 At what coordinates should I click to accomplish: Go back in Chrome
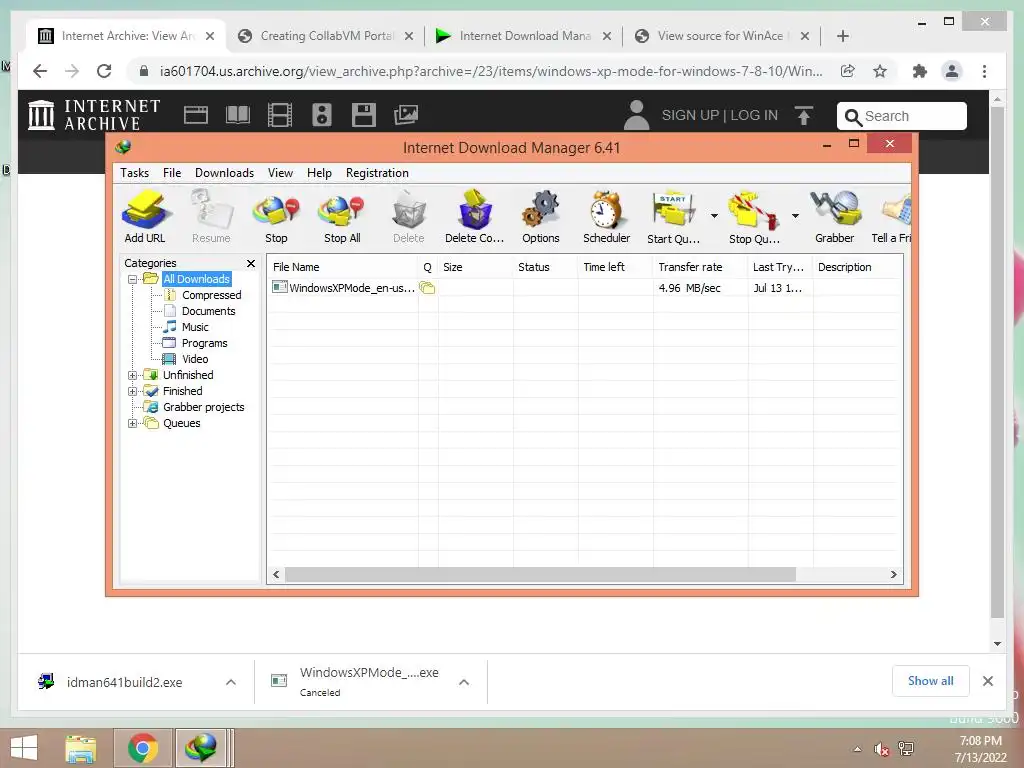[x=40, y=71]
